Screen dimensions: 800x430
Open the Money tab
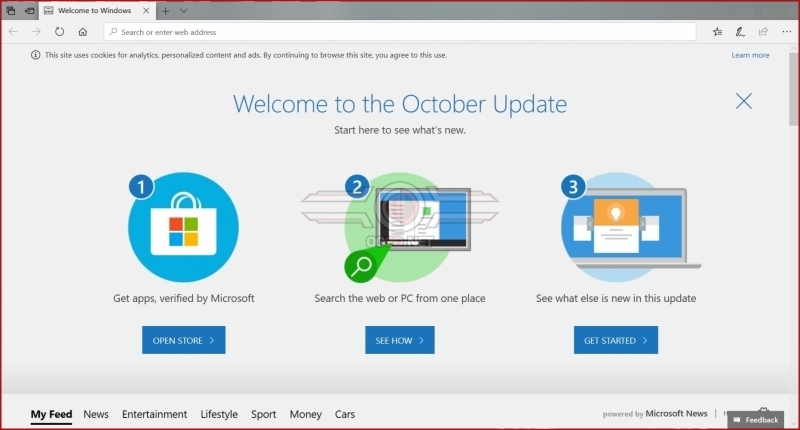(306, 414)
